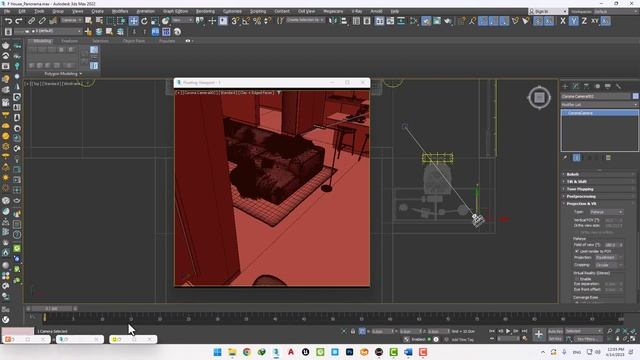Click the ViewCube in the top viewport
Screen dimensions: 640x360
pyautogui.click(x=539, y=97)
